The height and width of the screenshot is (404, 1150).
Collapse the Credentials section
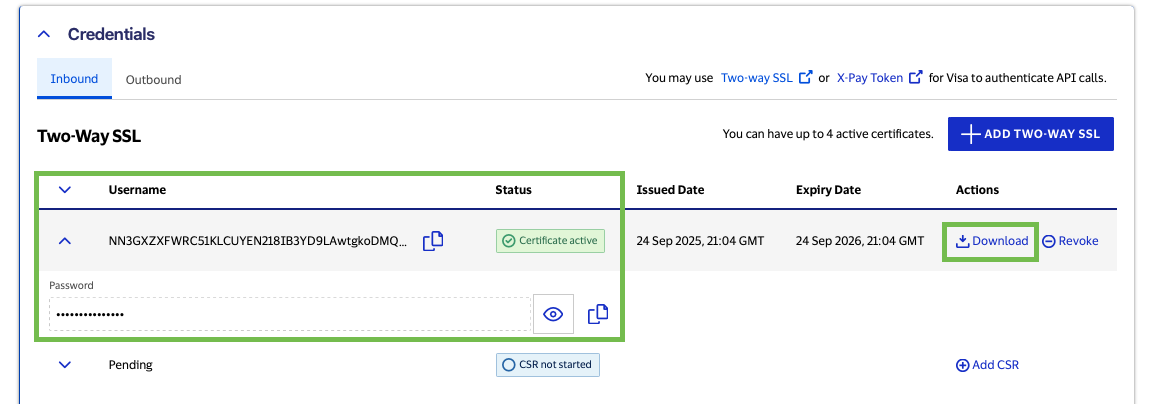[43, 34]
